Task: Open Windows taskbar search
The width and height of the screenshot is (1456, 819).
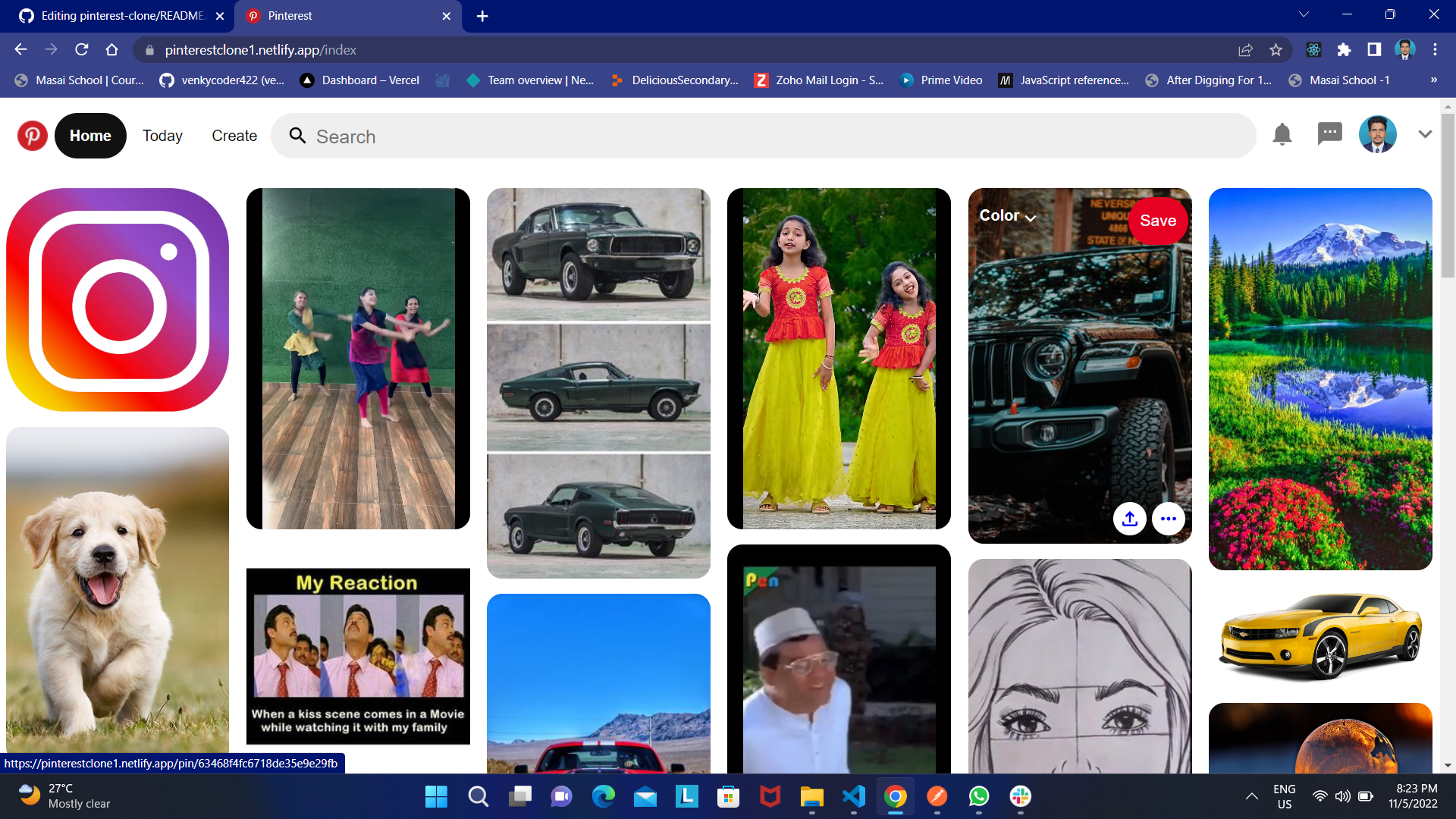Action: point(478,796)
